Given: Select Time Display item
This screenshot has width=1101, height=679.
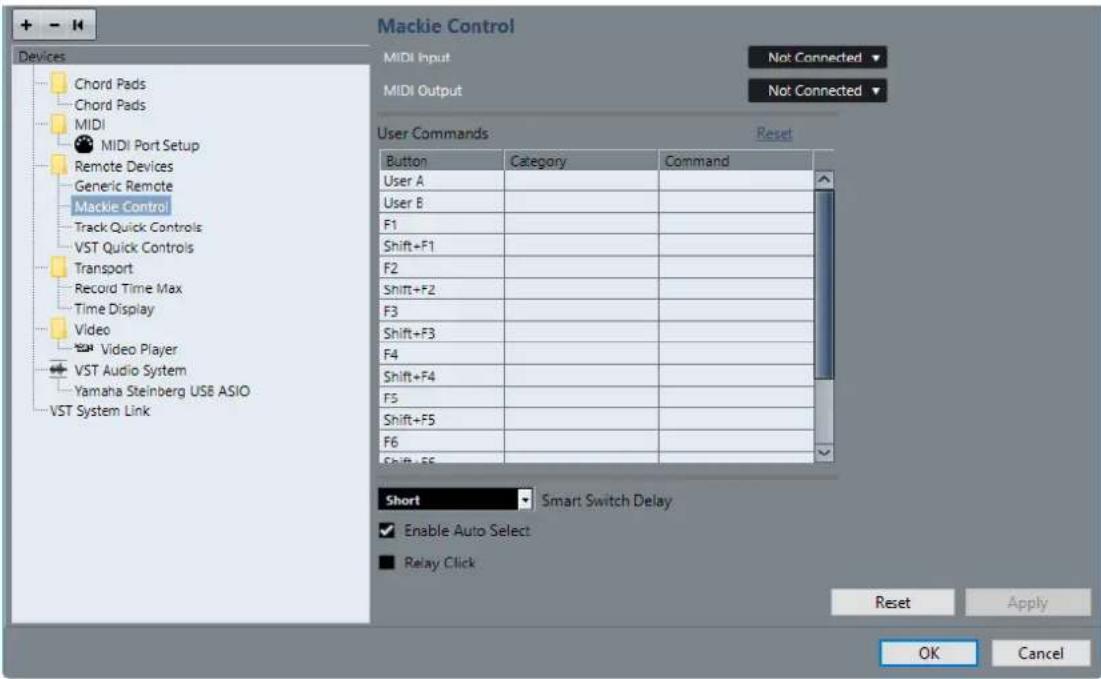Looking at the screenshot, I should (x=114, y=309).
